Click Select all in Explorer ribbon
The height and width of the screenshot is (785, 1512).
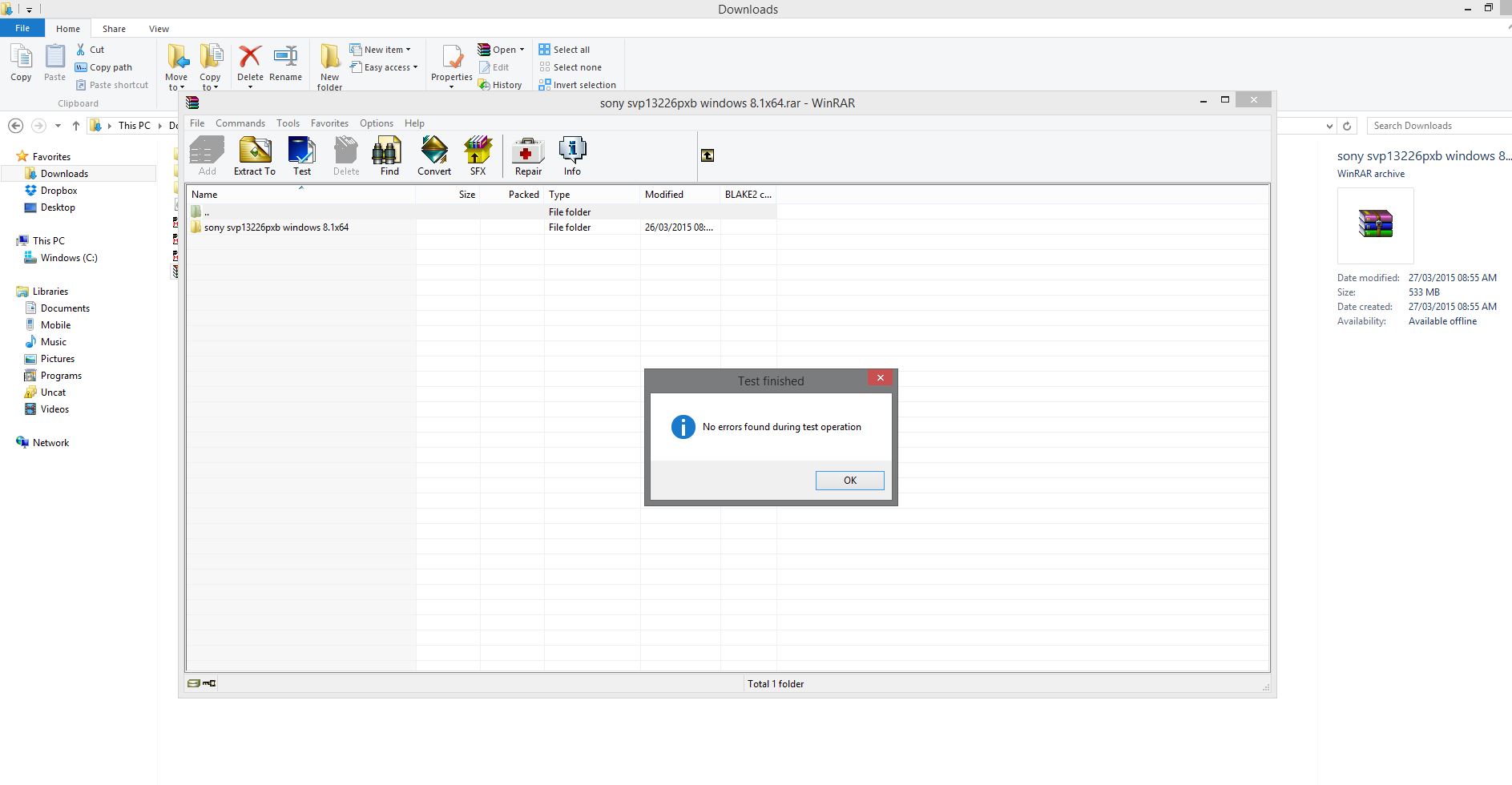[564, 50]
